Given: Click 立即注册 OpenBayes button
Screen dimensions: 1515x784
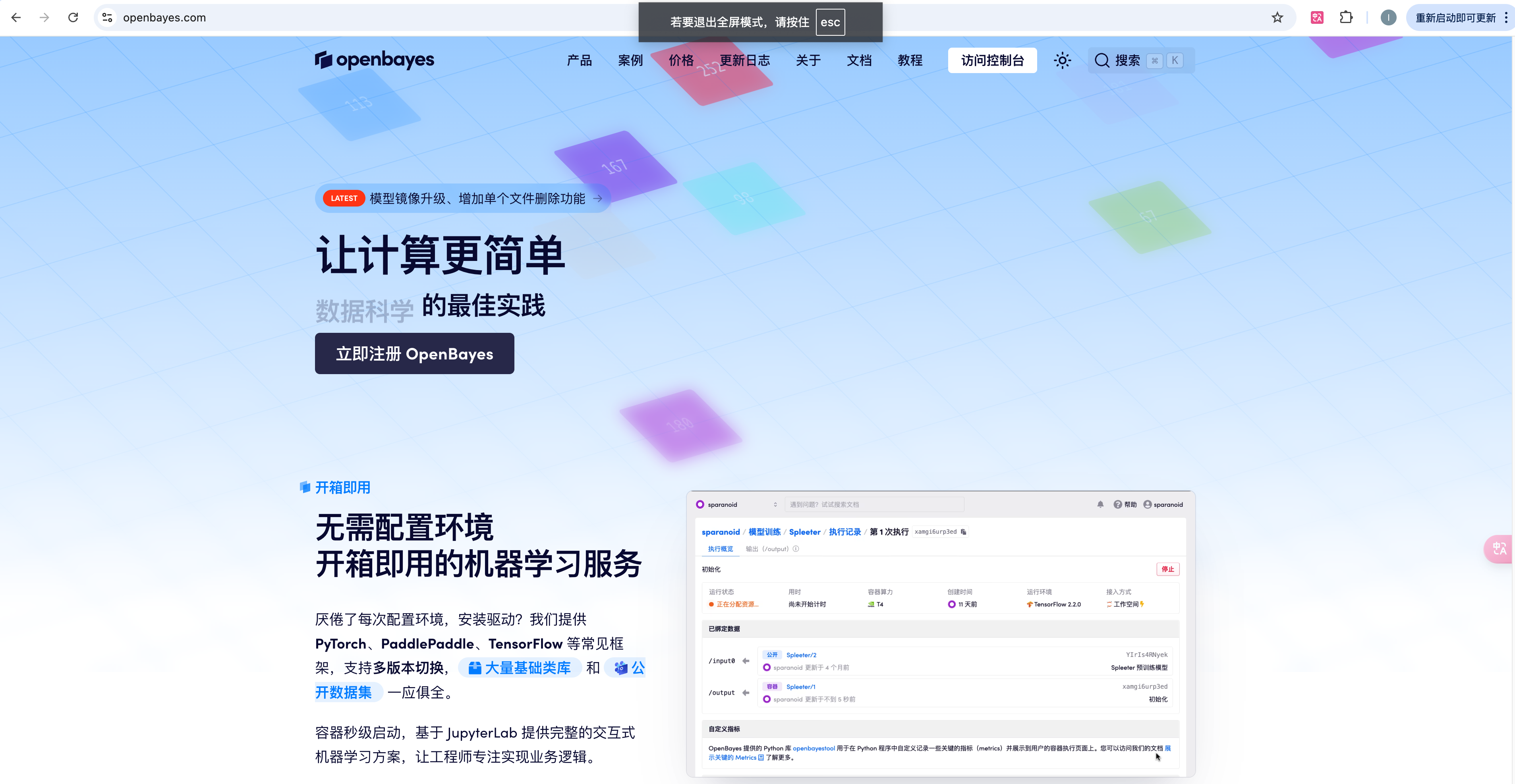Looking at the screenshot, I should click(x=415, y=353).
